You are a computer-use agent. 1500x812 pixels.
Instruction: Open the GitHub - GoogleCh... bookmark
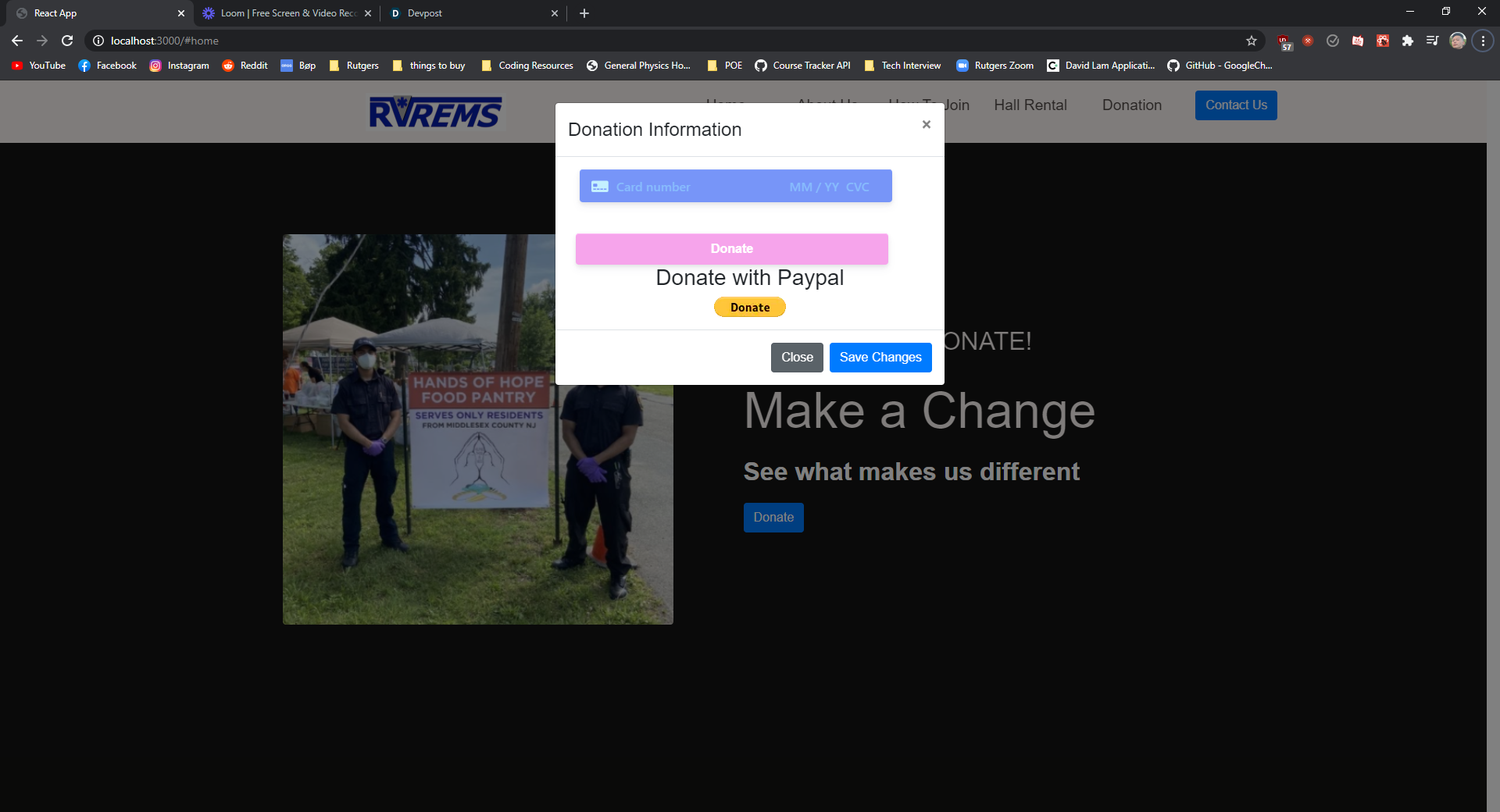(x=1220, y=66)
